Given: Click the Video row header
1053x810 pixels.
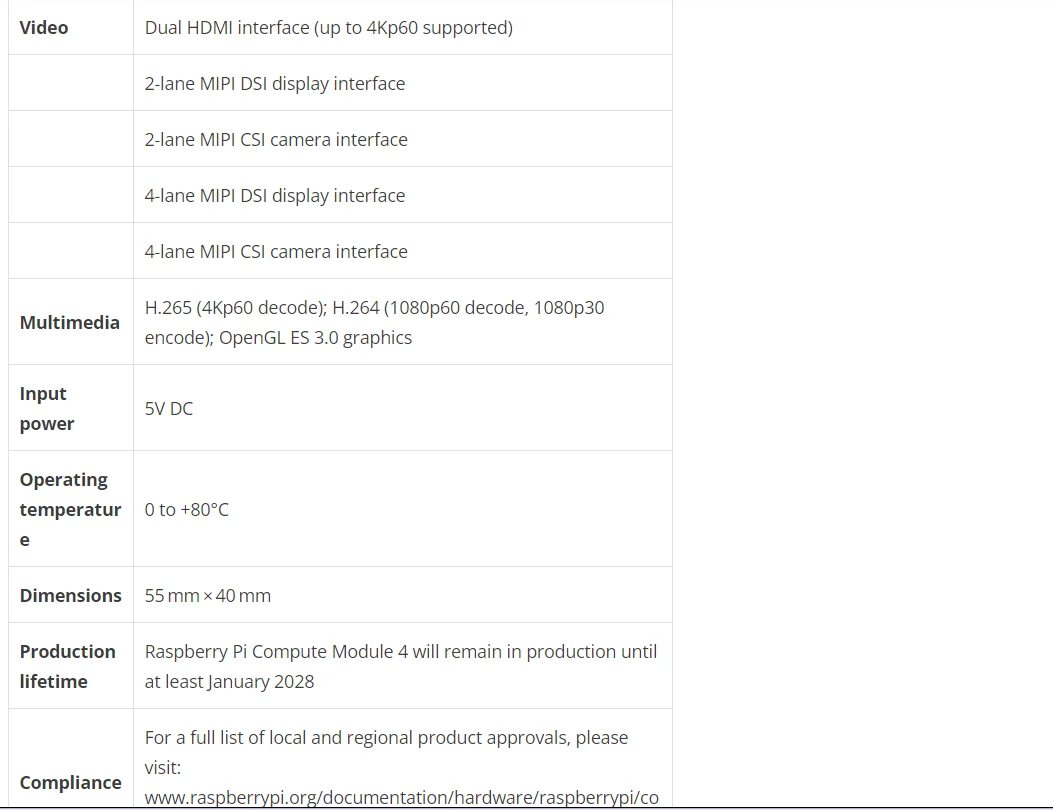Looking at the screenshot, I should click(x=44, y=28).
